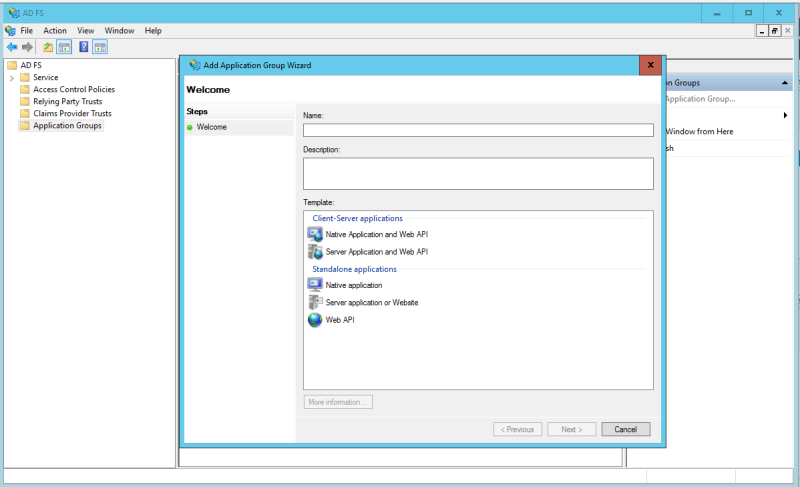
Task: Open the submenu arrow in Actions pane
Action: coord(785,115)
